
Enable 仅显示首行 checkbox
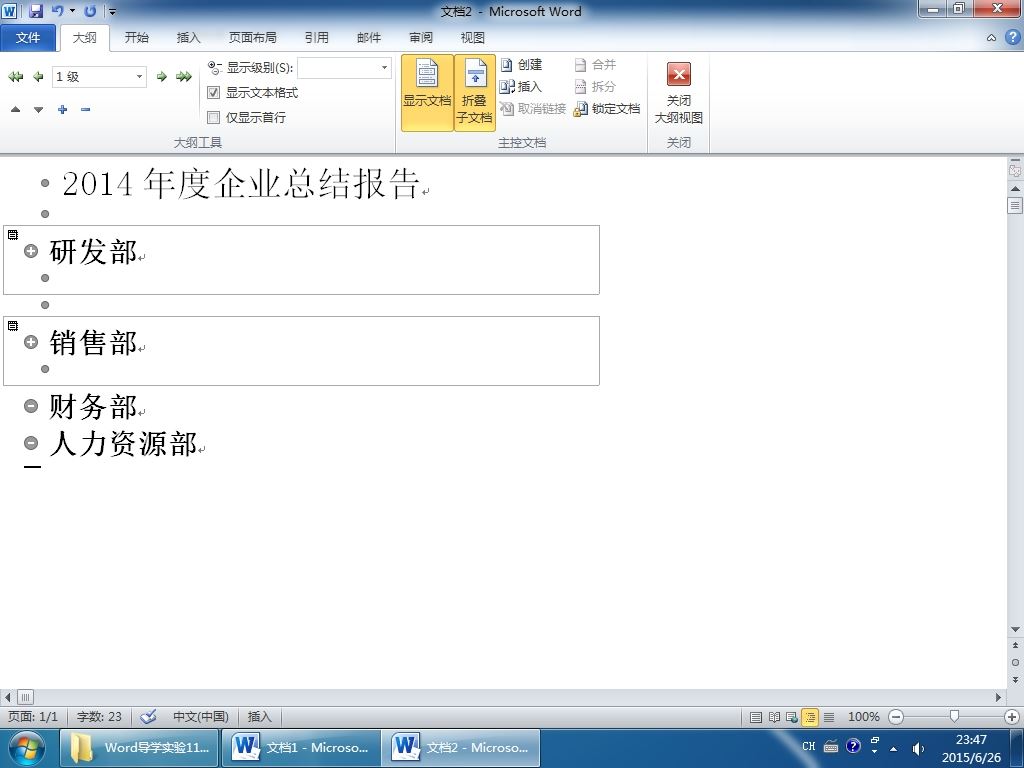(213, 118)
